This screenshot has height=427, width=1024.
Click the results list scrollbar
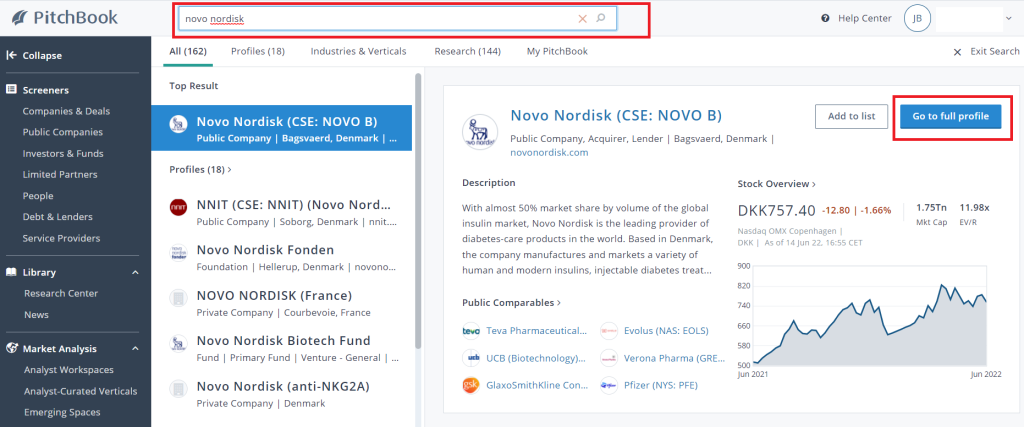[x=418, y=209]
